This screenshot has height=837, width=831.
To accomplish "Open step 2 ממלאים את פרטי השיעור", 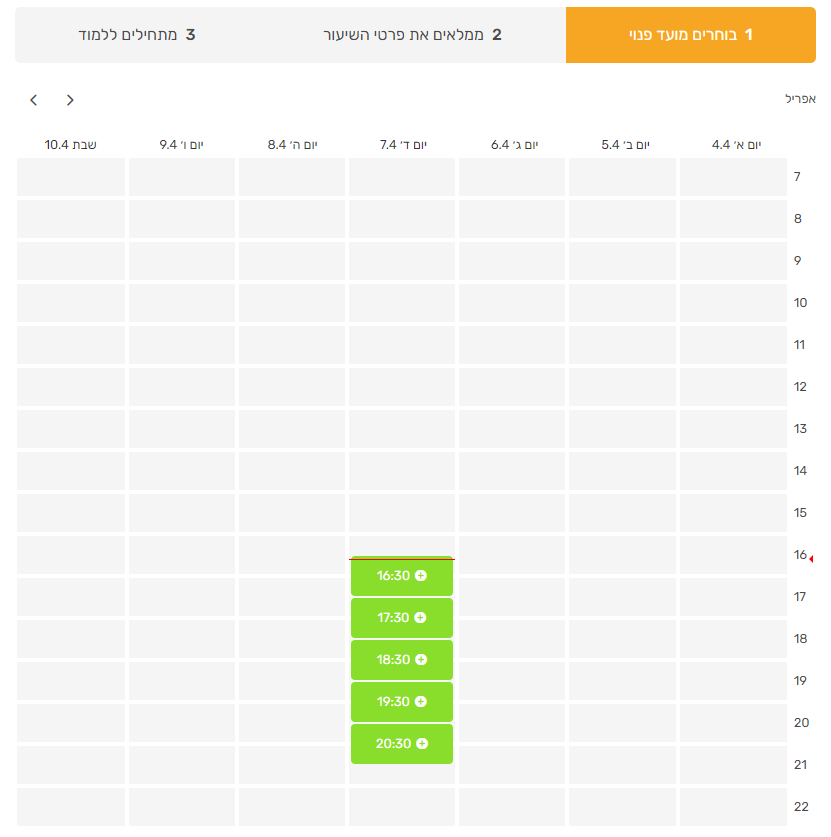I will coord(413,35).
